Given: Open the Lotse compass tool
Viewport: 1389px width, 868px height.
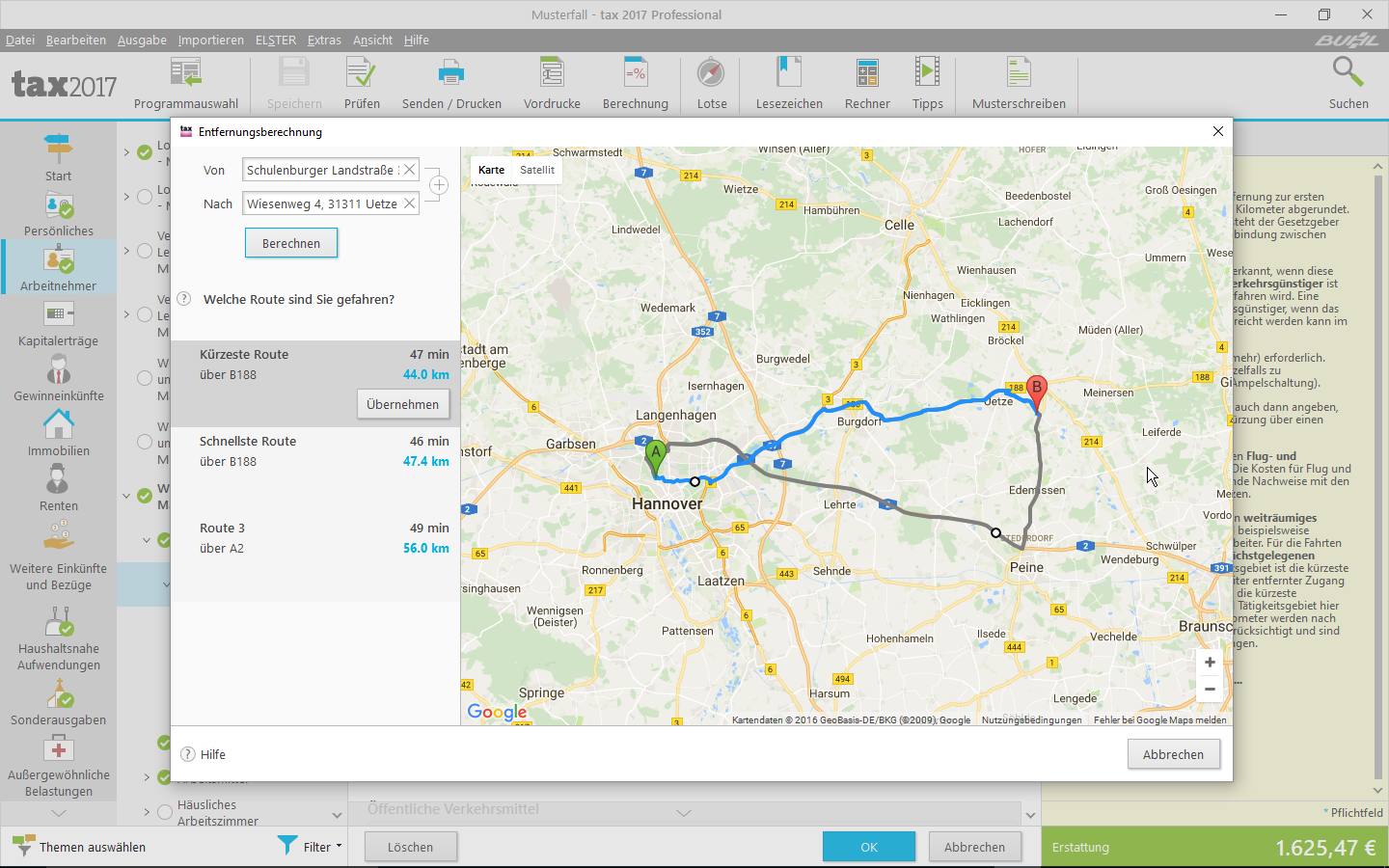Looking at the screenshot, I should point(712,84).
